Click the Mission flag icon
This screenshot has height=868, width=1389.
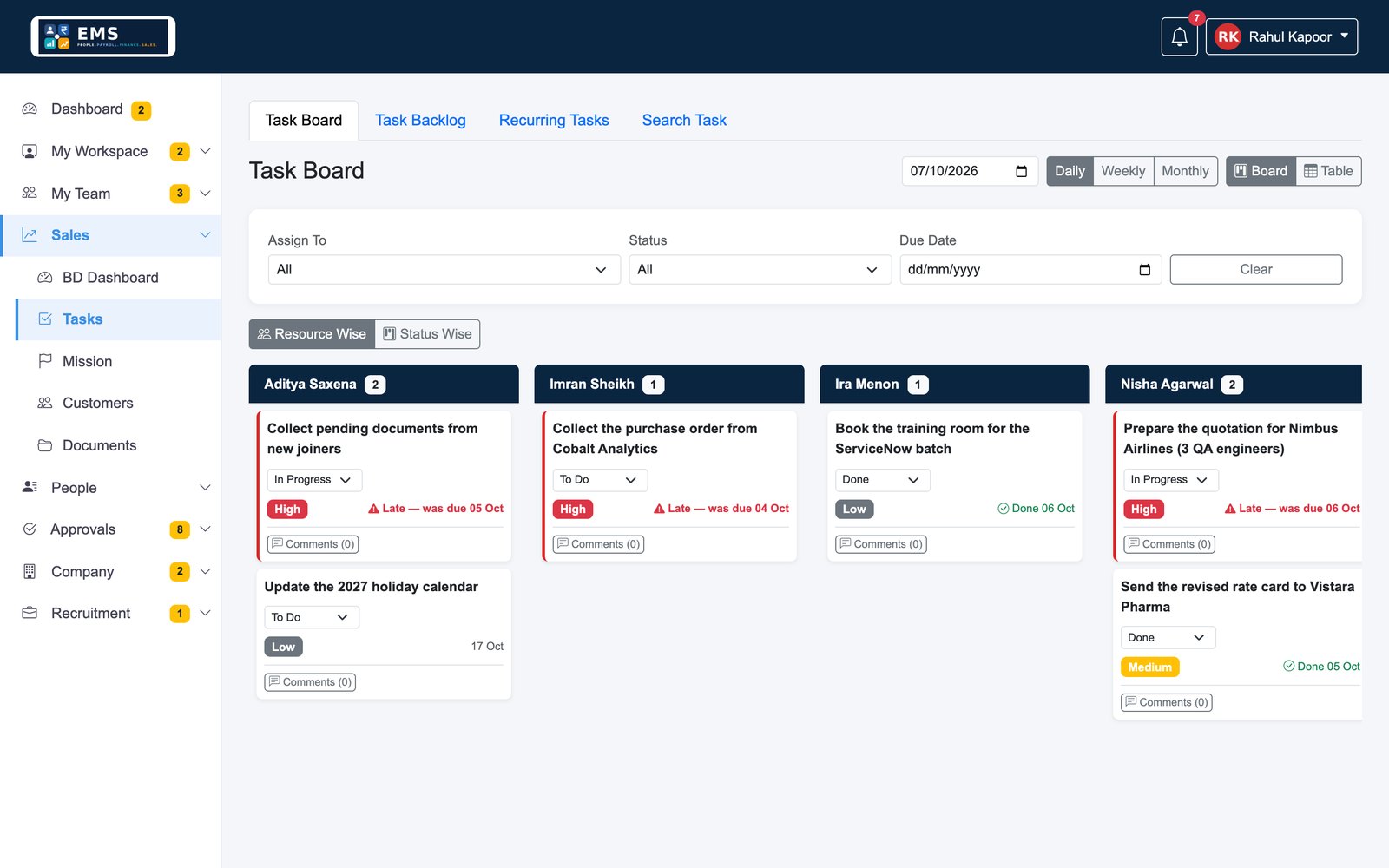45,361
